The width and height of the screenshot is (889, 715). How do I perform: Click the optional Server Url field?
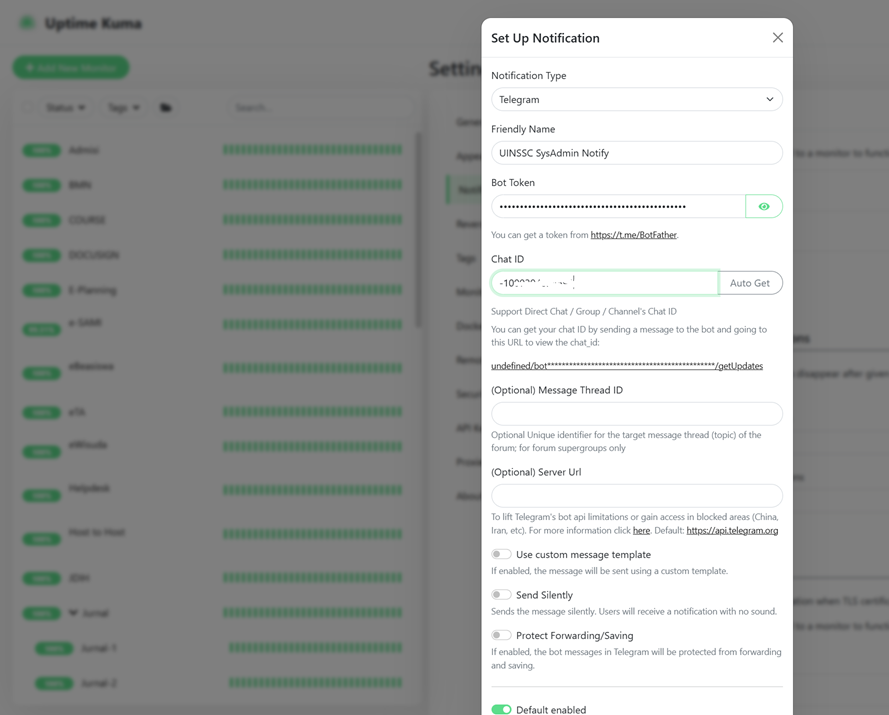point(637,496)
